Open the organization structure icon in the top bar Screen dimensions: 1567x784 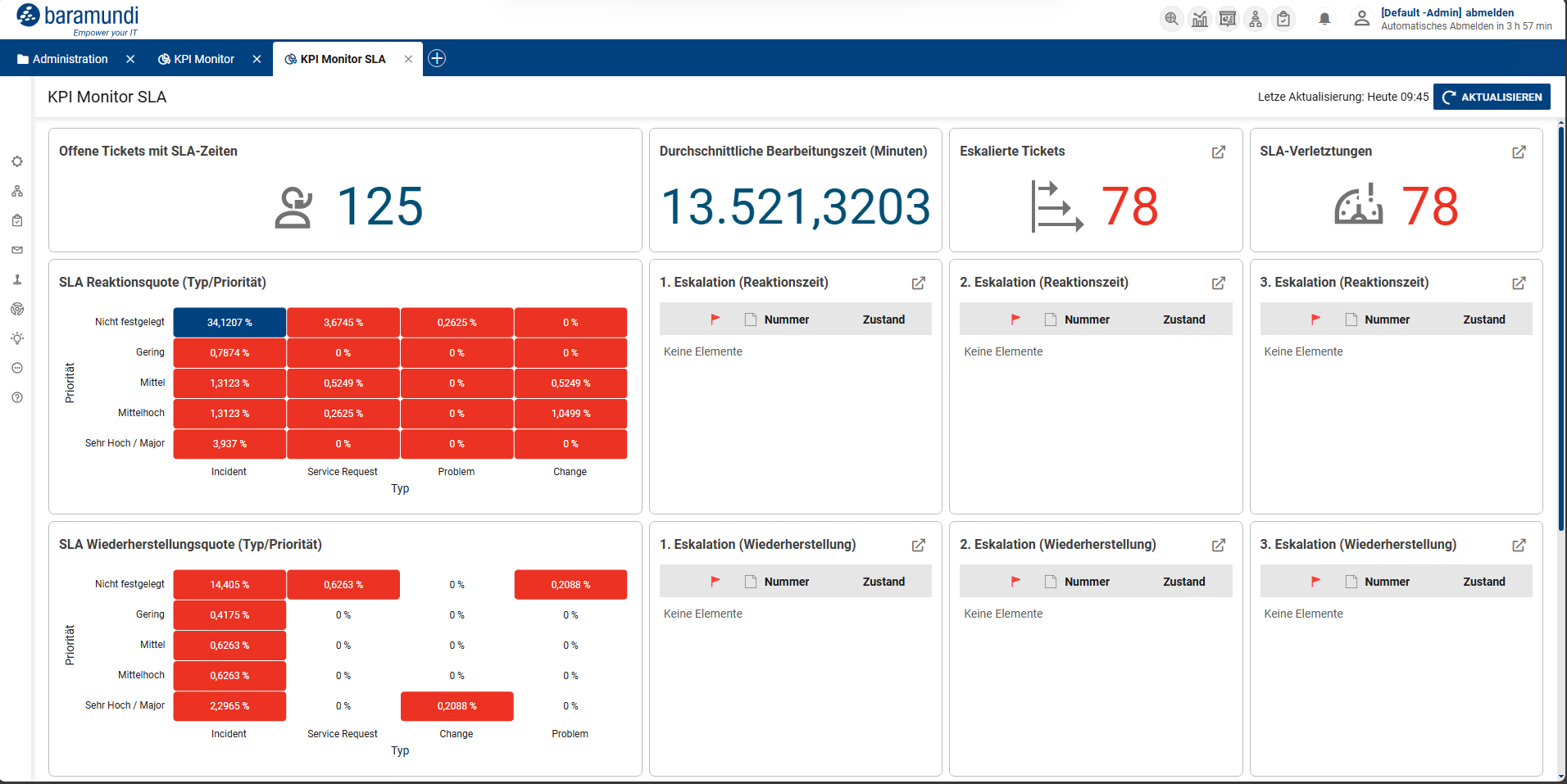(x=1256, y=18)
